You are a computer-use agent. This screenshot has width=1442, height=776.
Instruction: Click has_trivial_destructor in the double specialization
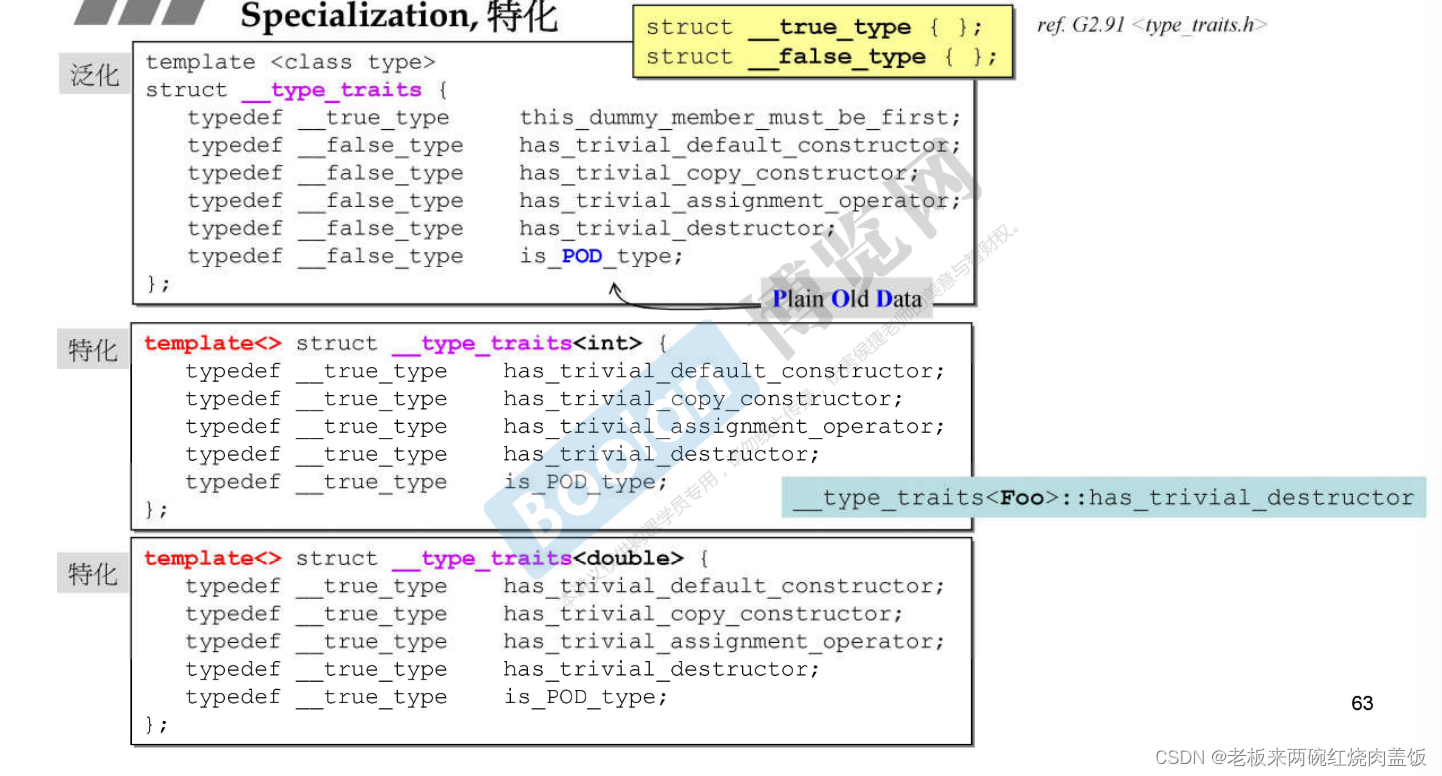661,669
